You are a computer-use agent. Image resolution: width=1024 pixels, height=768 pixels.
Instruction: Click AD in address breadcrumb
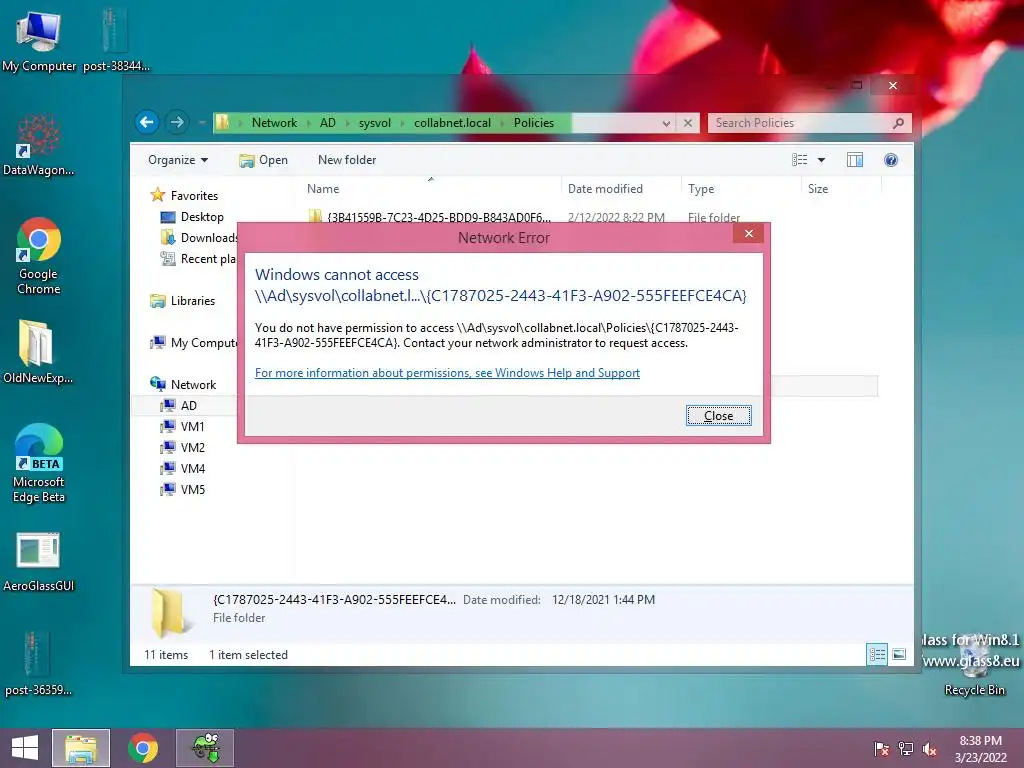(x=328, y=123)
